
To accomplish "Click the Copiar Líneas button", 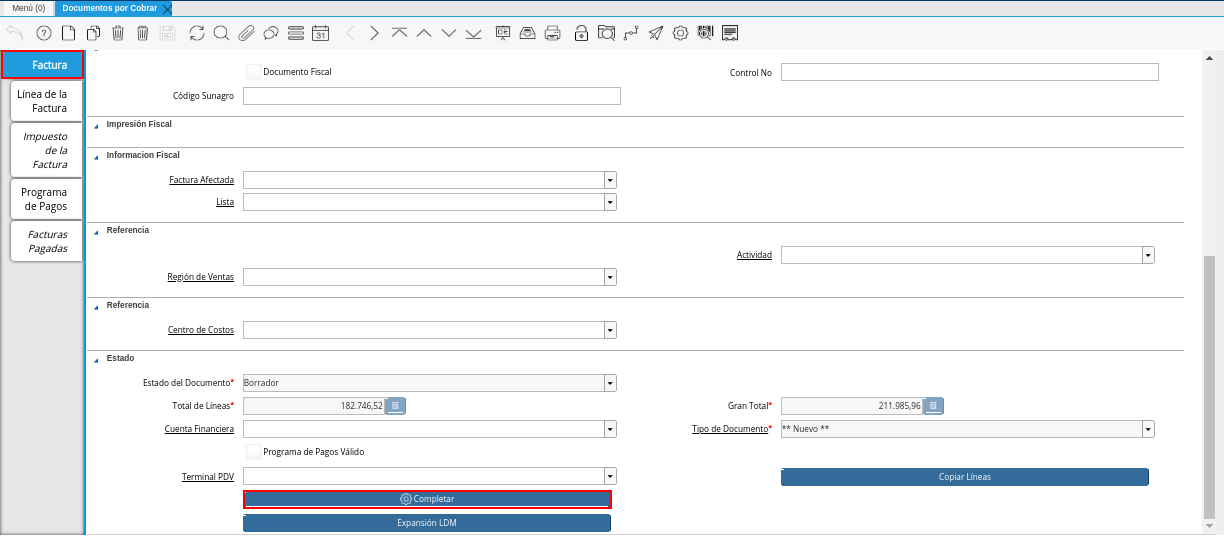I will point(965,477).
